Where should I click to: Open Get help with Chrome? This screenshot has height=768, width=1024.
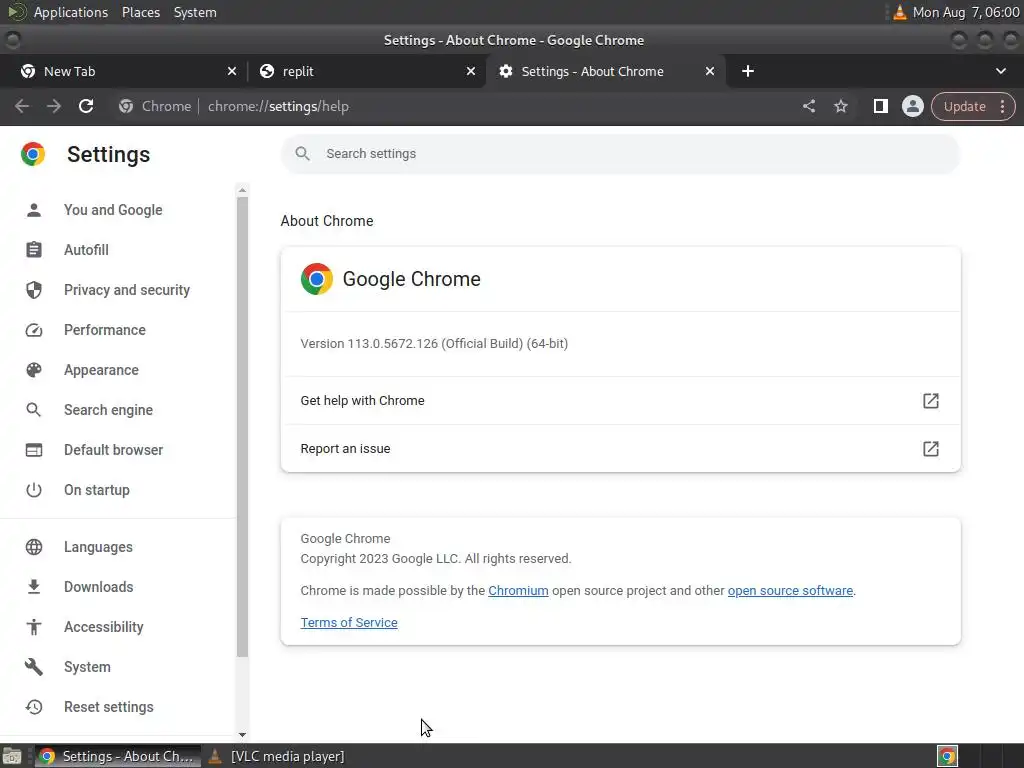[x=620, y=400]
